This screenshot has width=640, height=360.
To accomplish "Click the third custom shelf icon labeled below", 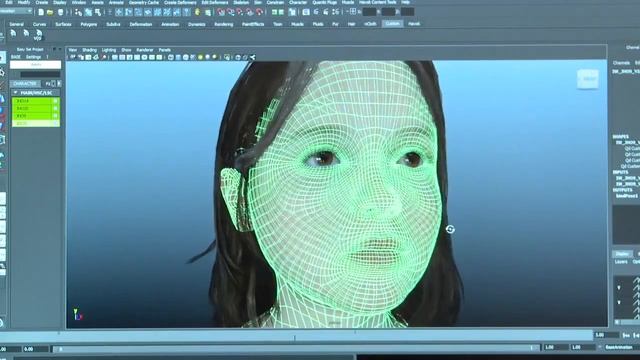I will (38, 36).
